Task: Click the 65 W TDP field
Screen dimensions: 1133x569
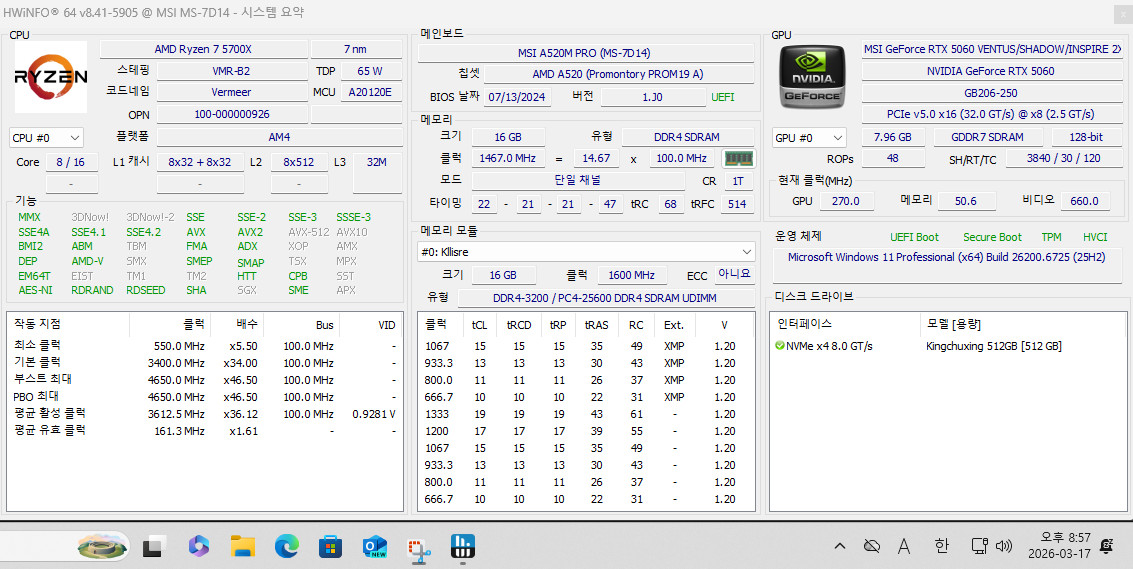Action: (370, 71)
